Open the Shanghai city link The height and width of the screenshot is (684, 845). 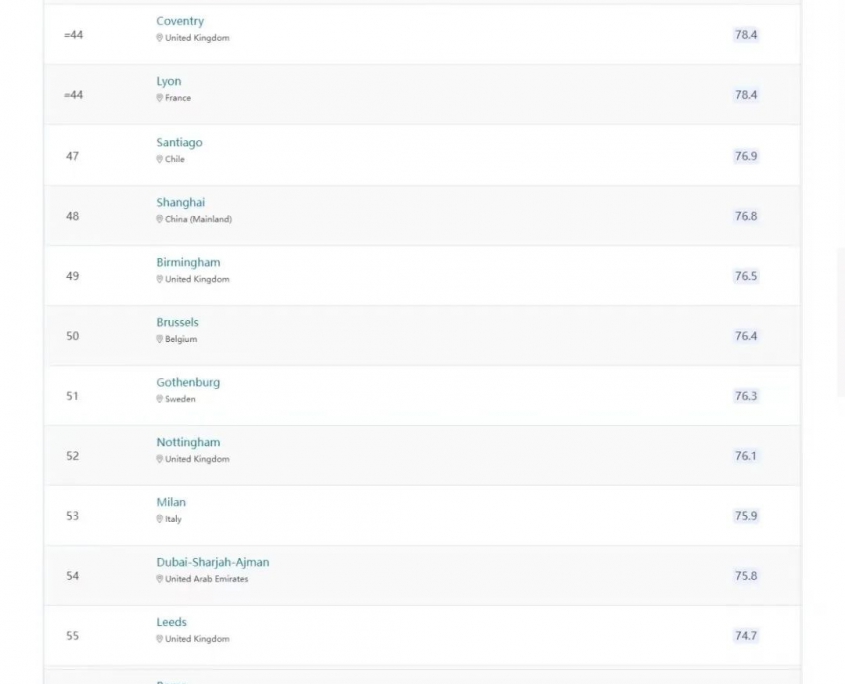click(x=181, y=202)
